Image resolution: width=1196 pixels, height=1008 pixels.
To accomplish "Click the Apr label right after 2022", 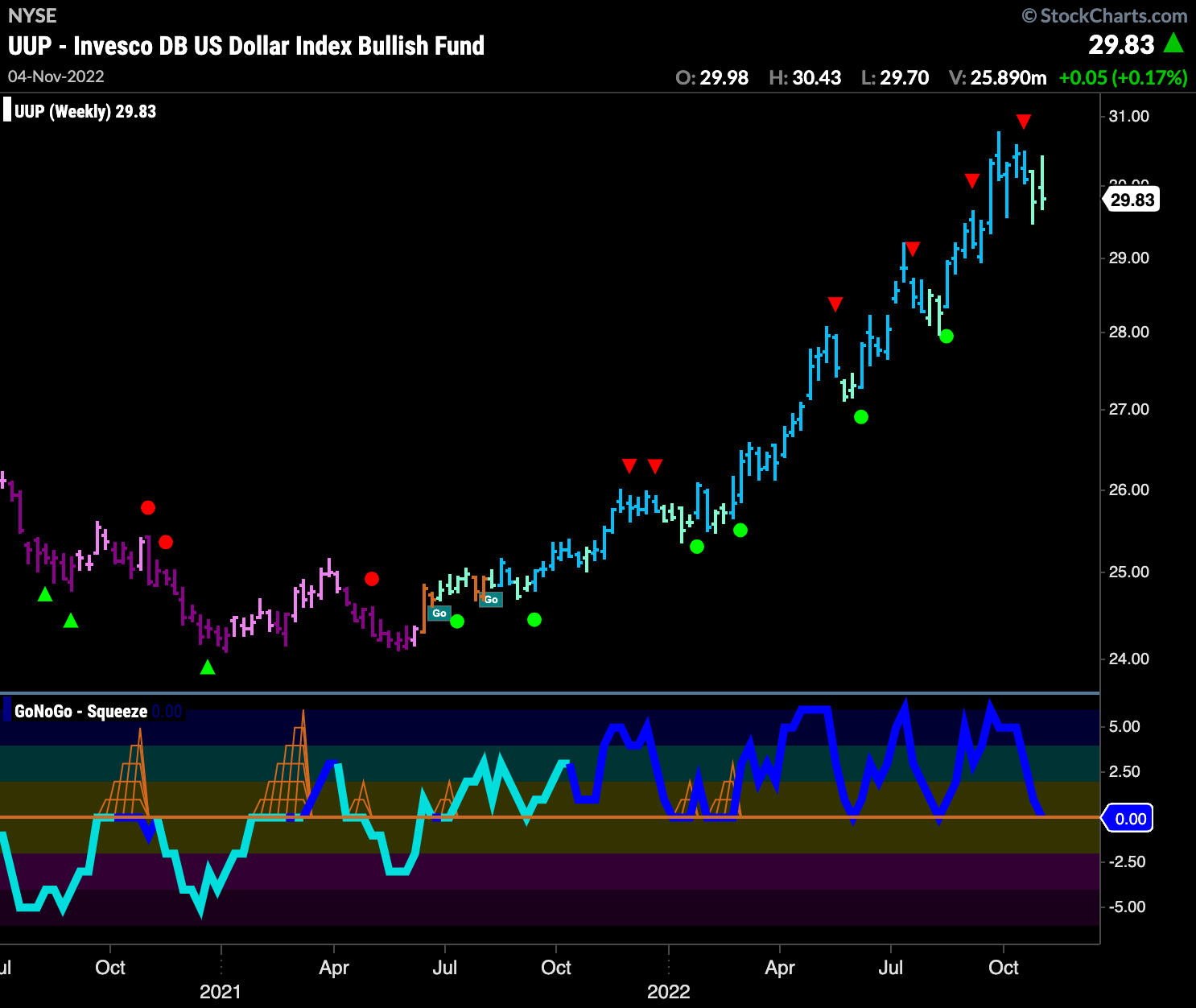I will click(x=780, y=967).
